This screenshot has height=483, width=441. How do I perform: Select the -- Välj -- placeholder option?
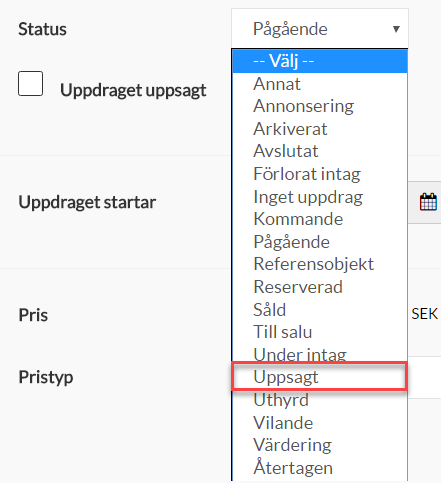coord(320,61)
